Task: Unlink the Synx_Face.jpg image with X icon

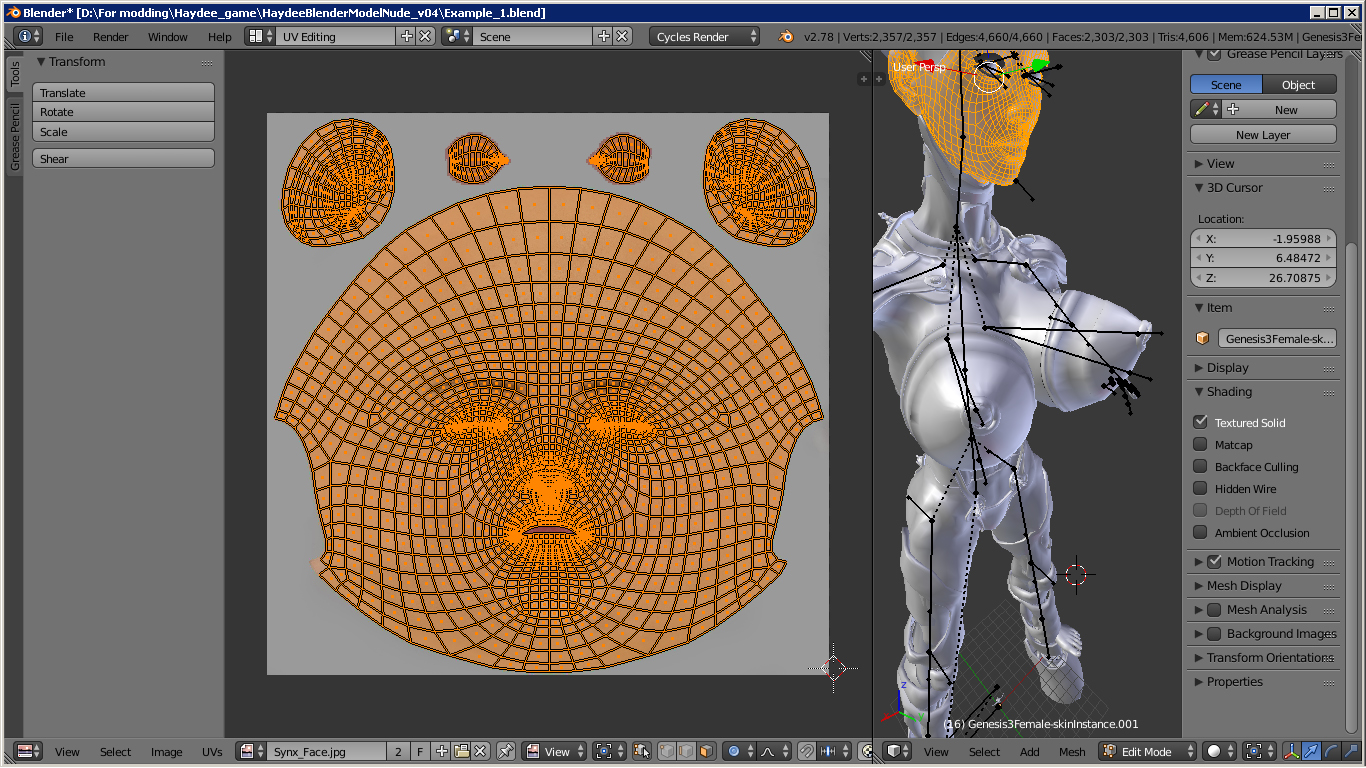Action: pos(480,751)
